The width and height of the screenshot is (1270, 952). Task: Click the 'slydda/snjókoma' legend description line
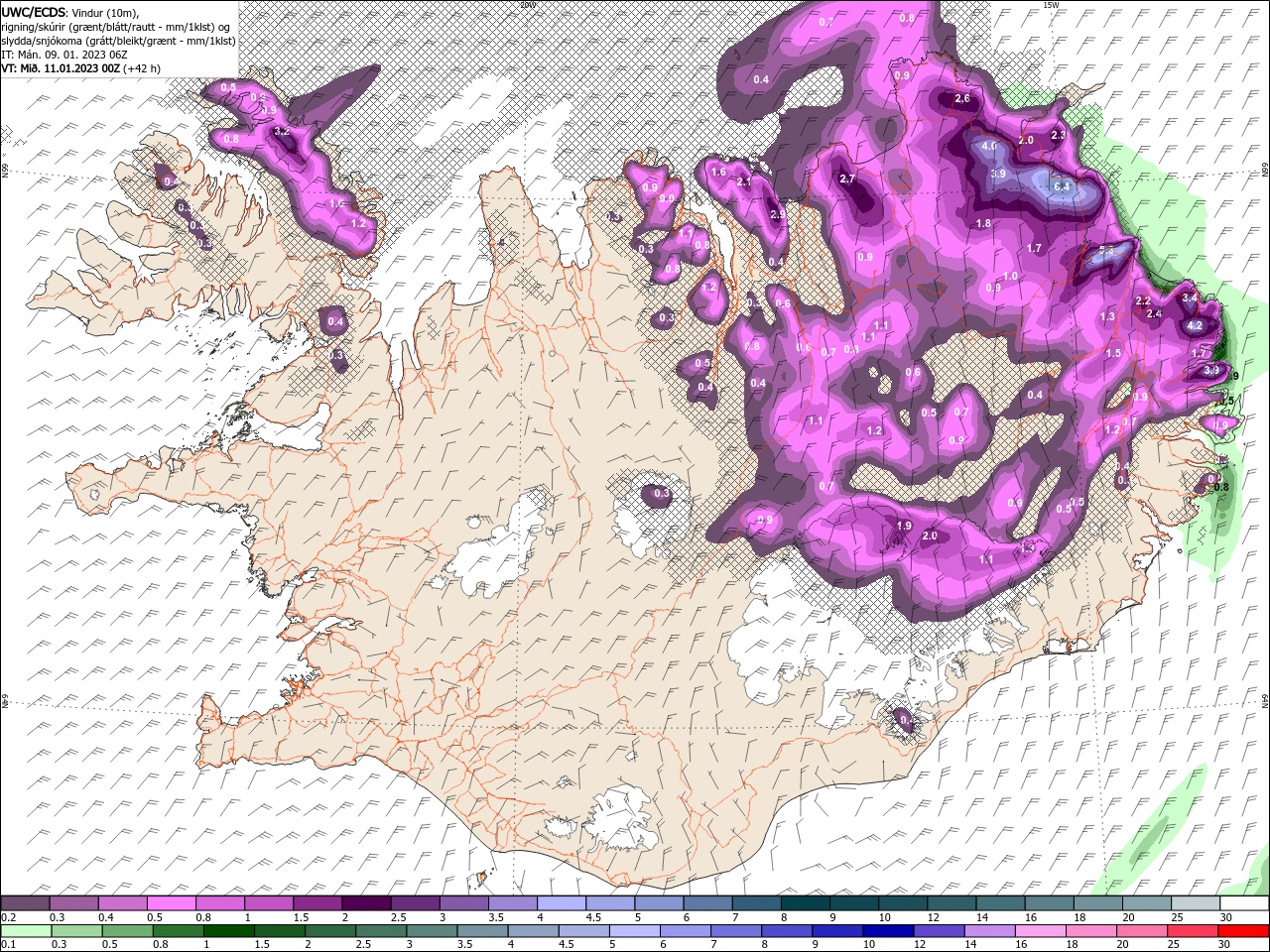coord(118,41)
